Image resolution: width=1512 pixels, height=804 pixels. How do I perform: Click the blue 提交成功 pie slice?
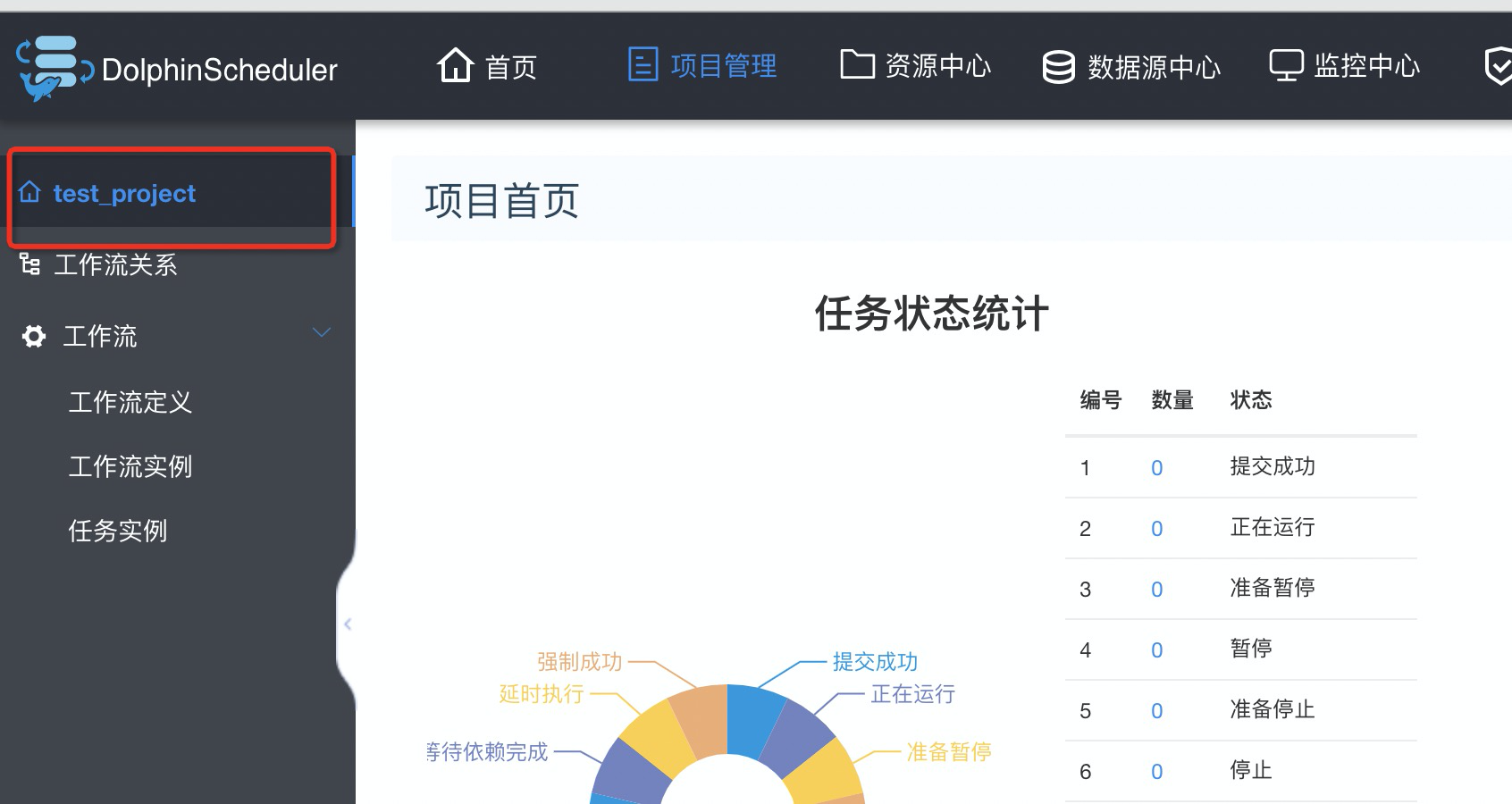click(x=751, y=720)
